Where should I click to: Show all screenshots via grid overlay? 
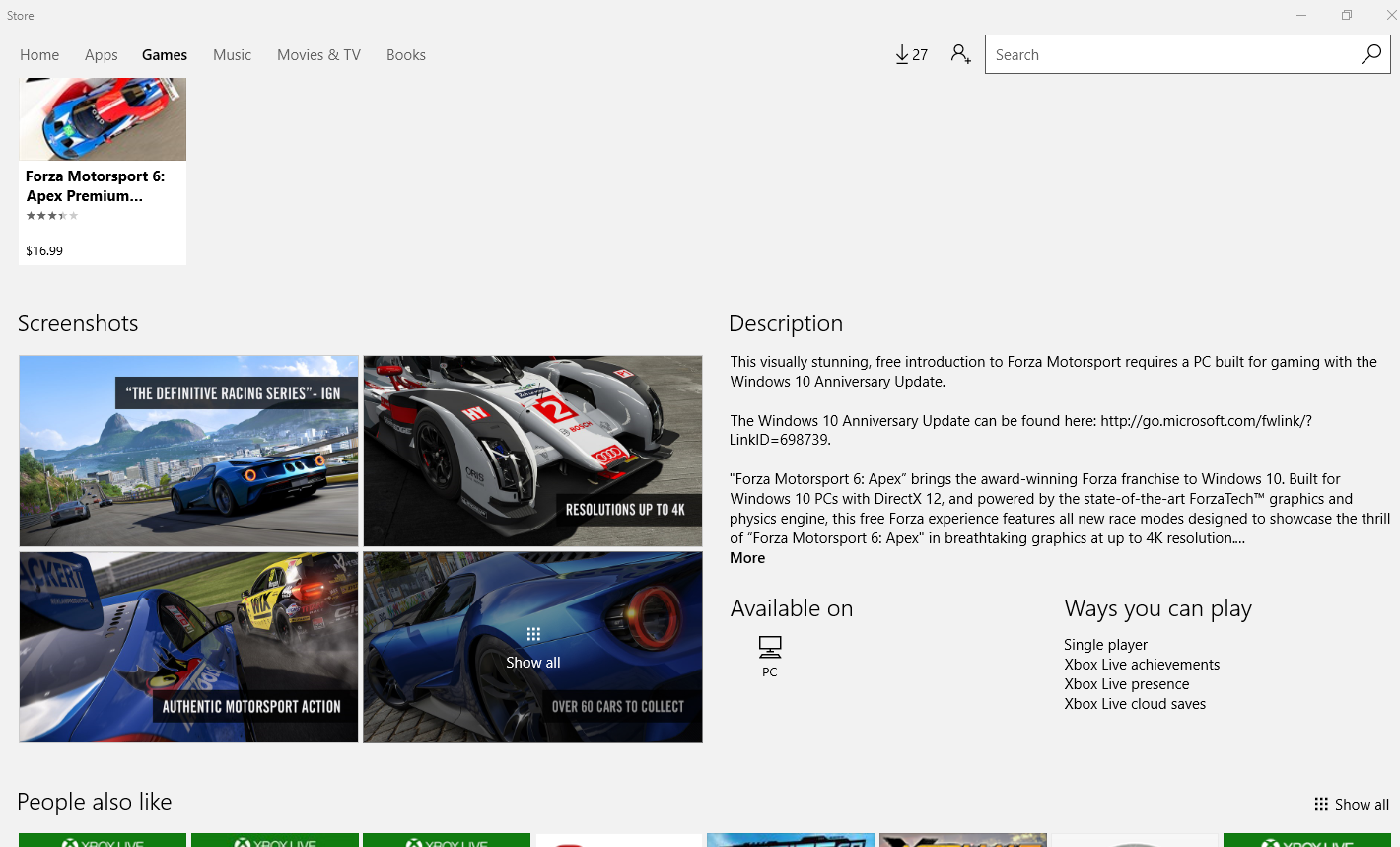532,647
